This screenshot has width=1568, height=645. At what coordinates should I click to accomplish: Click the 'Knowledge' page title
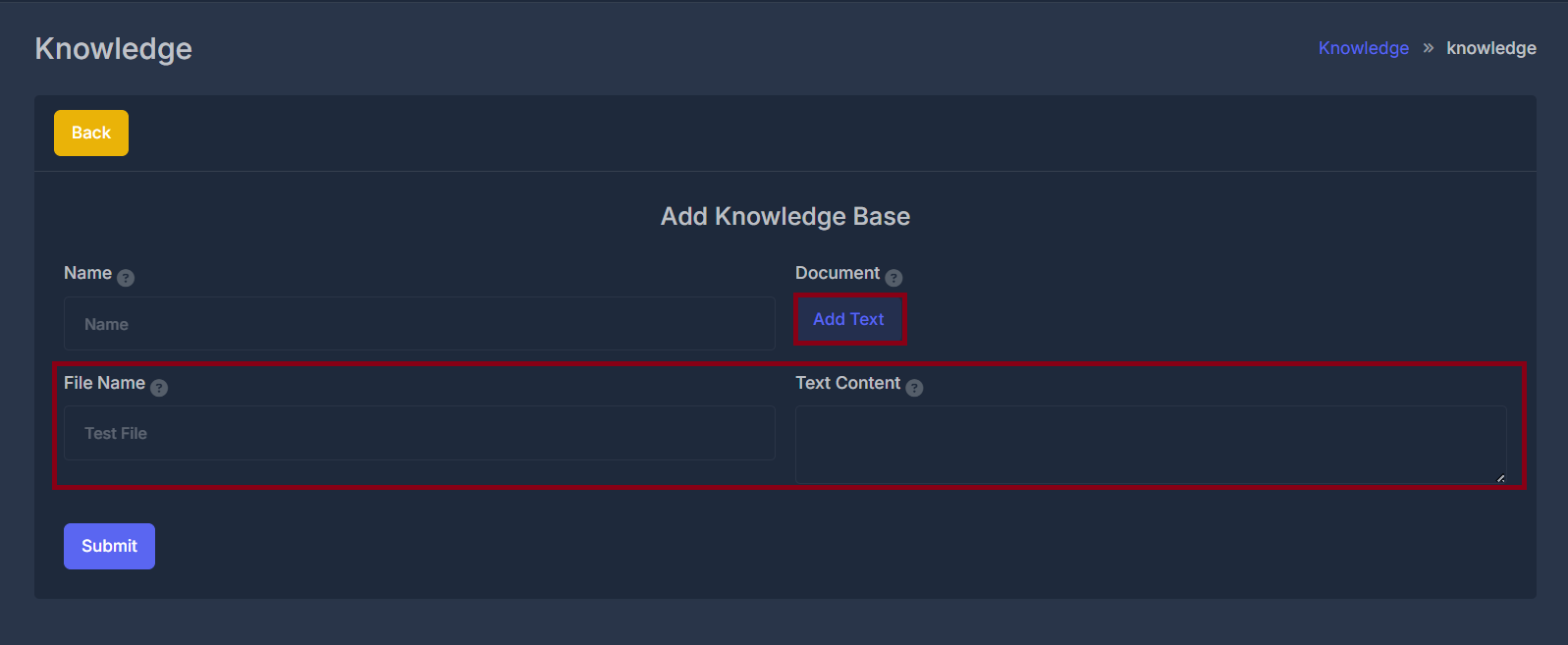point(114,49)
